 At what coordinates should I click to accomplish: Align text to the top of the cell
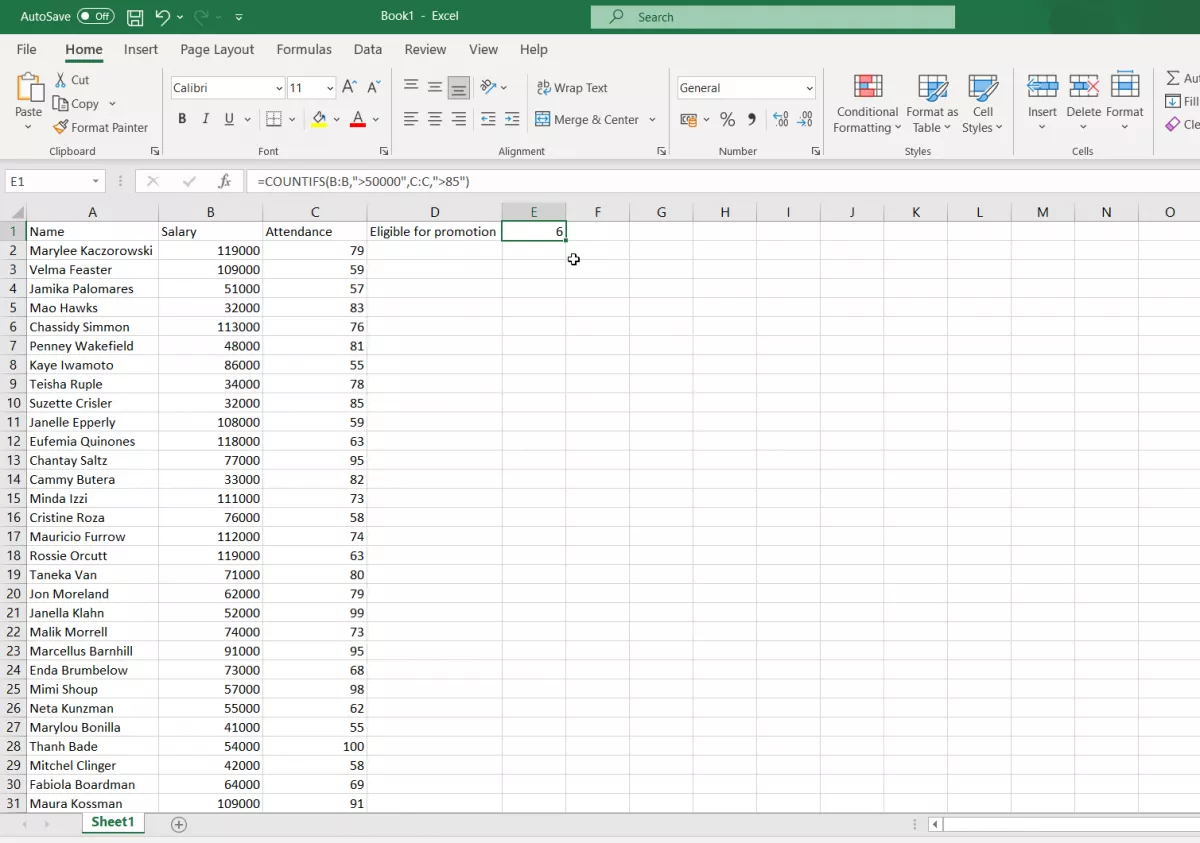tap(411, 88)
